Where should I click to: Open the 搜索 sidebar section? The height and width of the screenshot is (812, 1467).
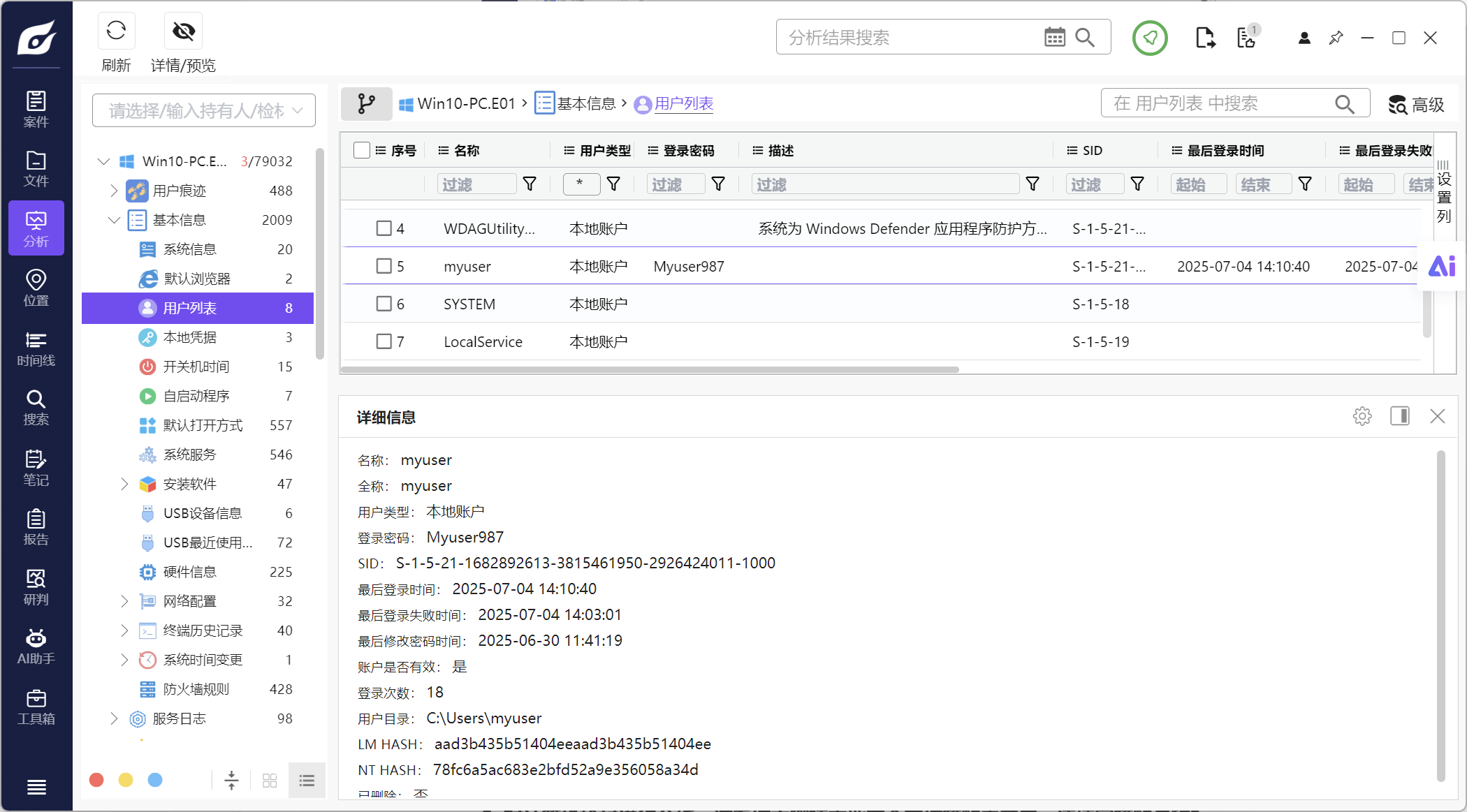click(36, 407)
